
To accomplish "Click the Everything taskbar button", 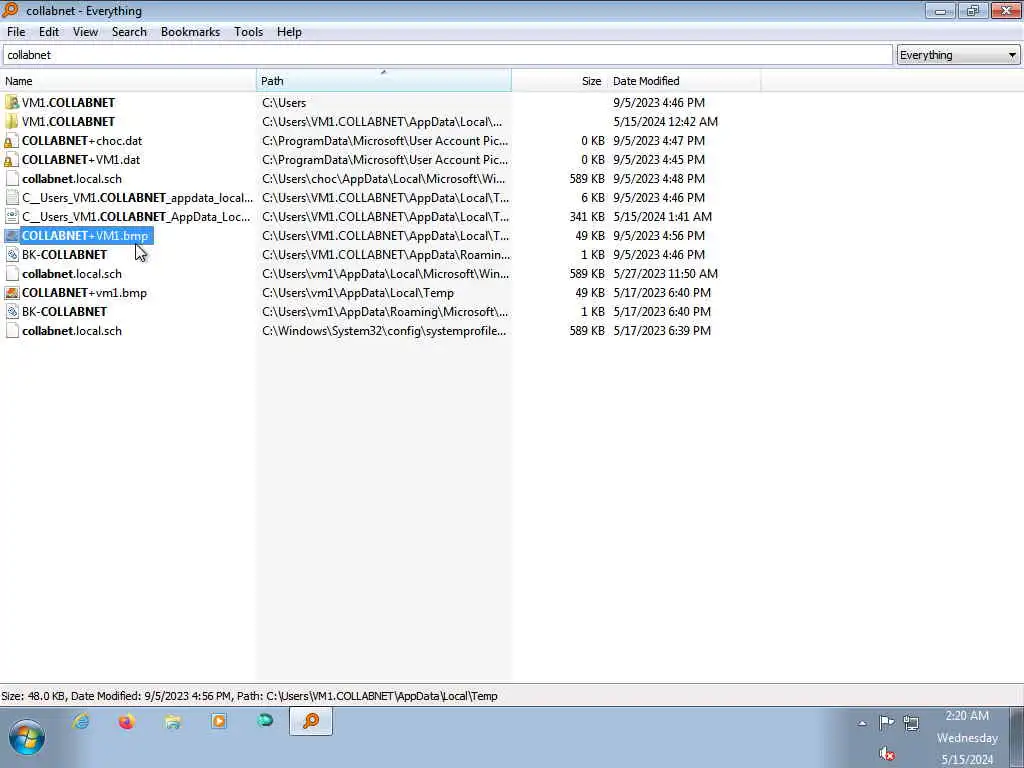I will click(311, 722).
